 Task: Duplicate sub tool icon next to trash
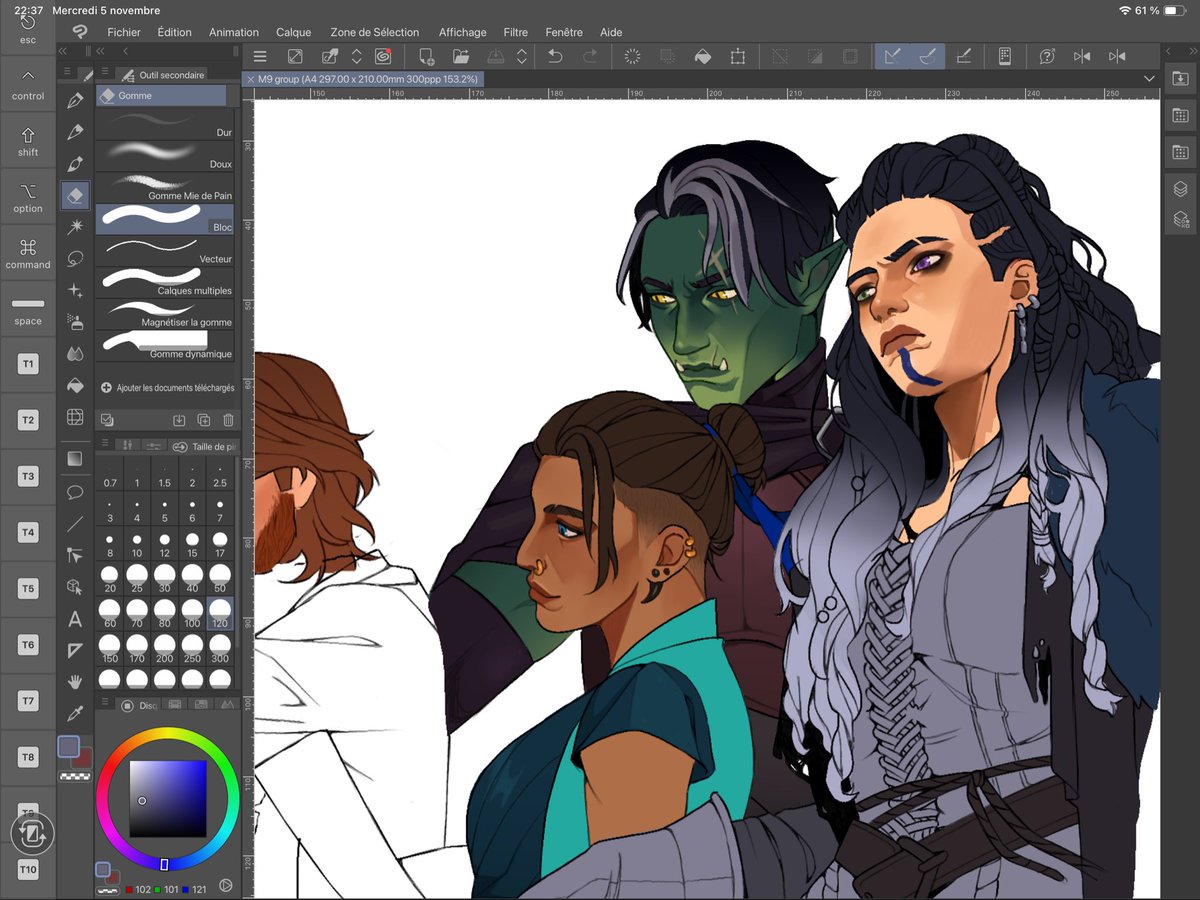204,420
